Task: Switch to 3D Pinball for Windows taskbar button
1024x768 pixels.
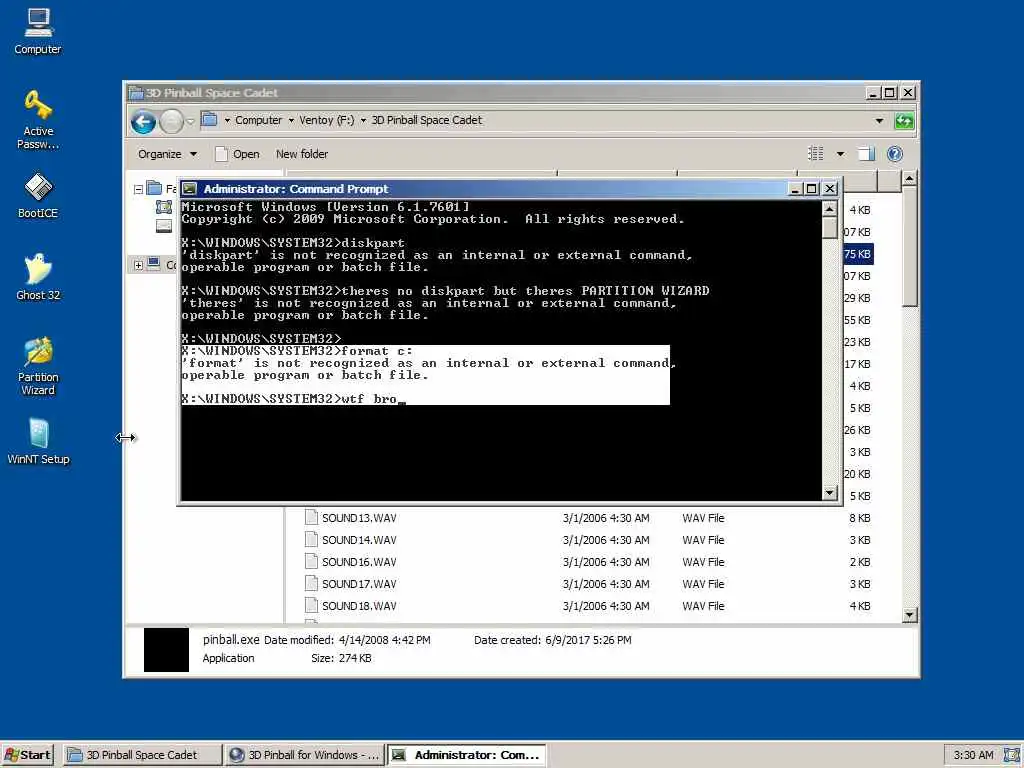Action: [x=305, y=755]
